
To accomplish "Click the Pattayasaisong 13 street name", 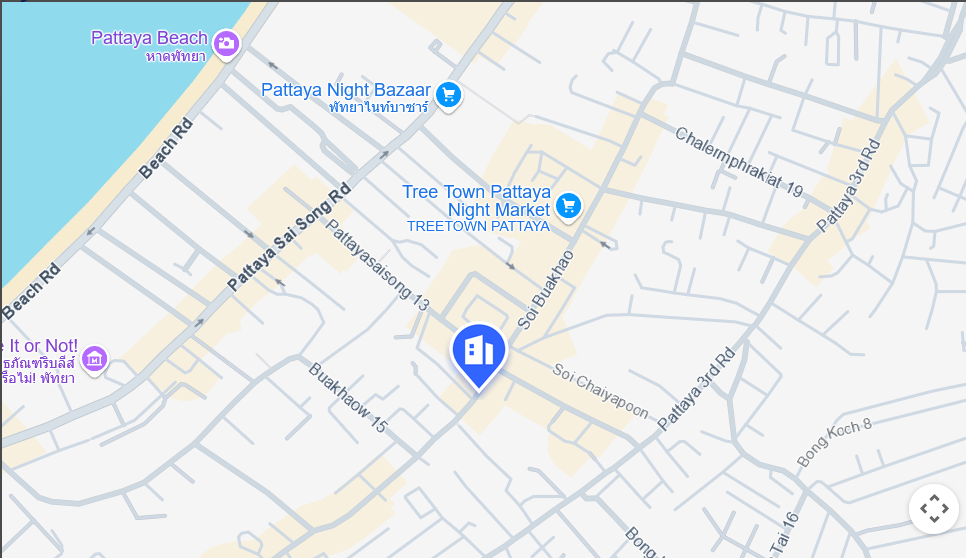I will (376, 265).
